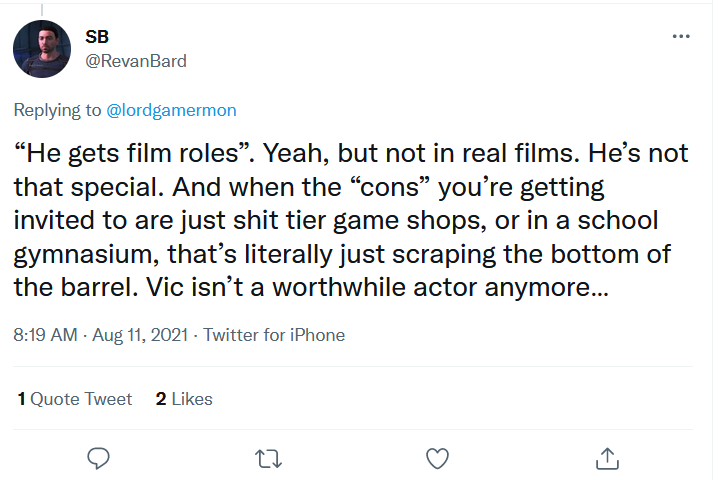Viewport: 718px width, 480px height.
Task: Click the "Replying to" label
Action: [57, 110]
